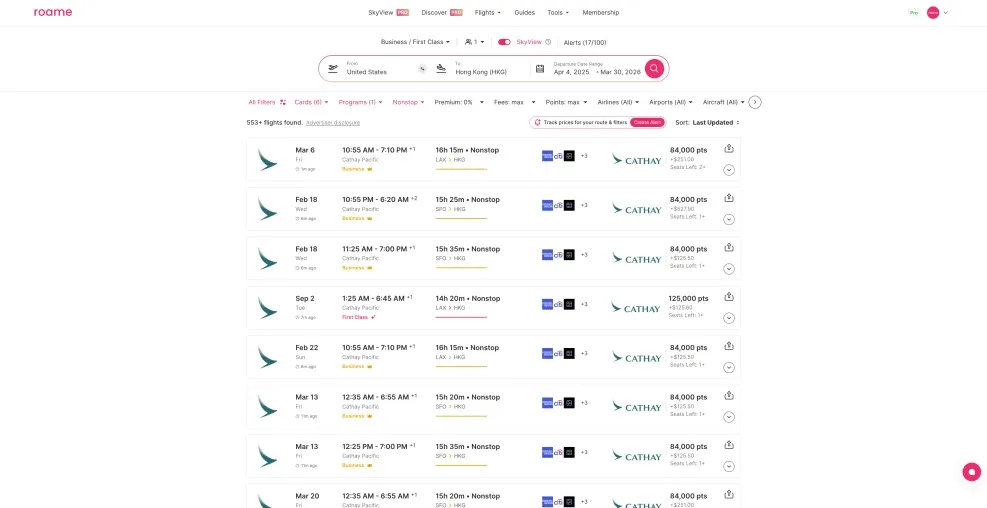Open Business / First Class cabin dropdown
987x508 pixels.
[415, 42]
